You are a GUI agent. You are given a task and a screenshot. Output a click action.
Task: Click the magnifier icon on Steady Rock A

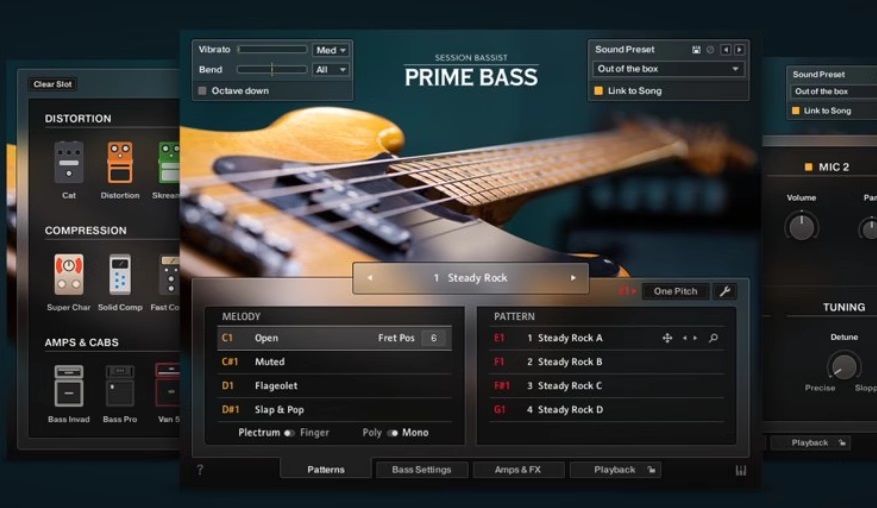(713, 338)
